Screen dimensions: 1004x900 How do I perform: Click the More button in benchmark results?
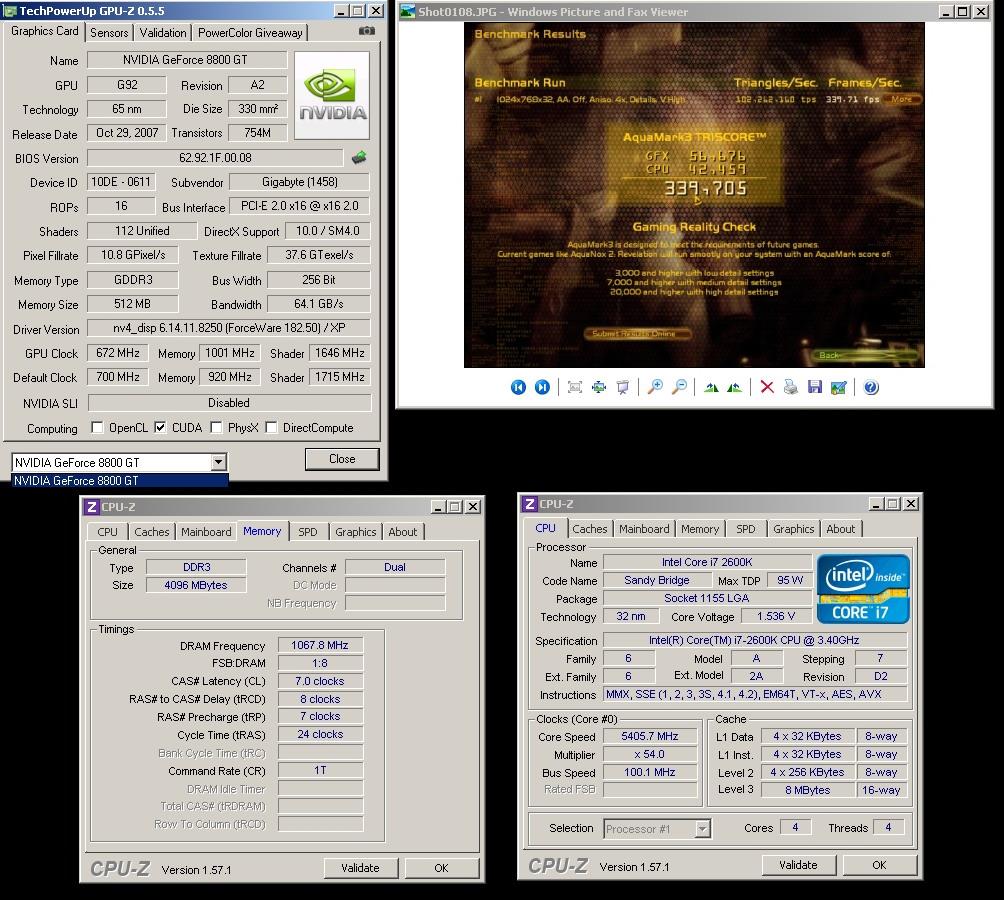(x=902, y=99)
